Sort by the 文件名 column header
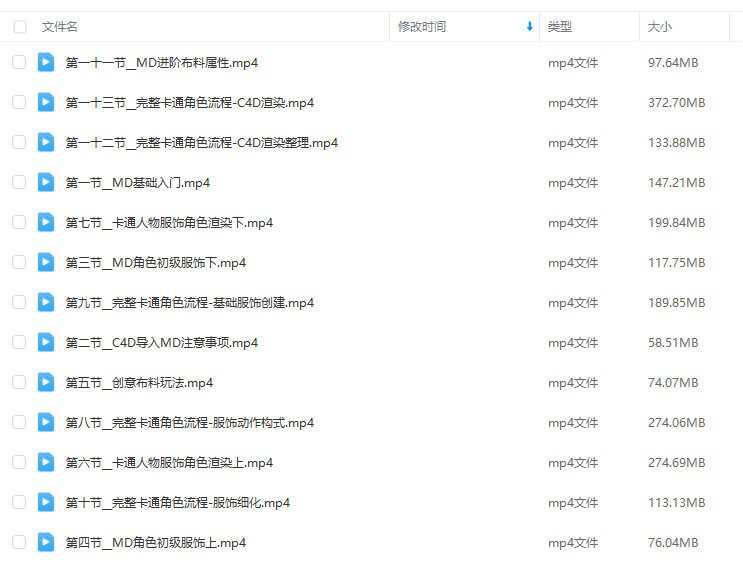This screenshot has width=743, height=582. coord(60,27)
